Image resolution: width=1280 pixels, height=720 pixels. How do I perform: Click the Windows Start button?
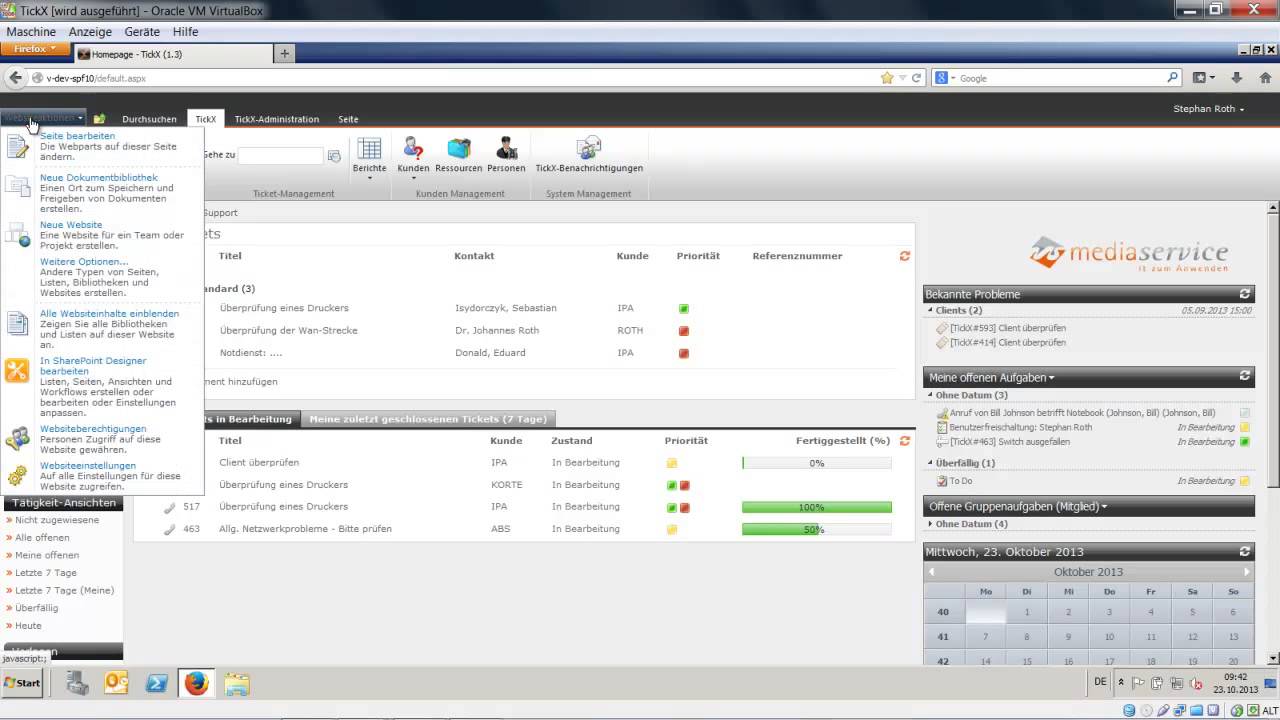[x=22, y=683]
